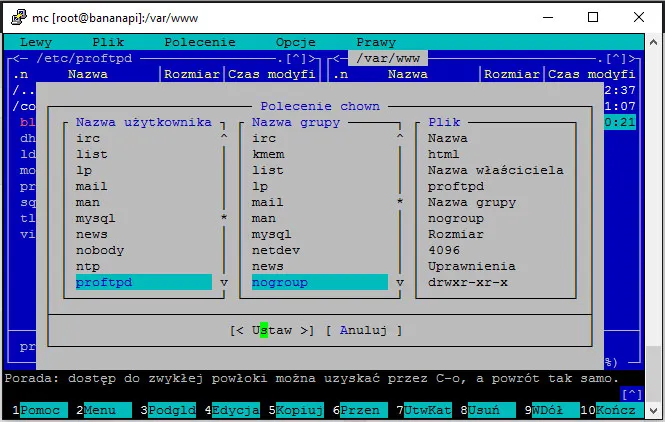The image size is (665, 422).
Task: Click the /var/www right panel path
Action: [388, 58]
